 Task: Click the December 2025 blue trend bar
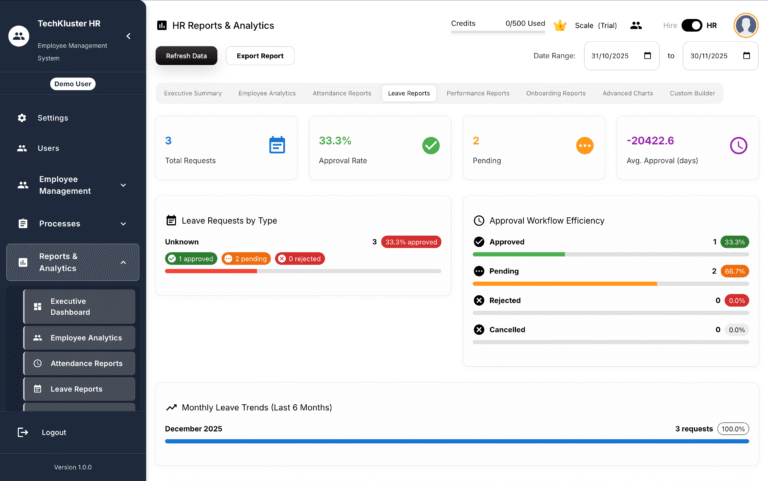[456, 441]
